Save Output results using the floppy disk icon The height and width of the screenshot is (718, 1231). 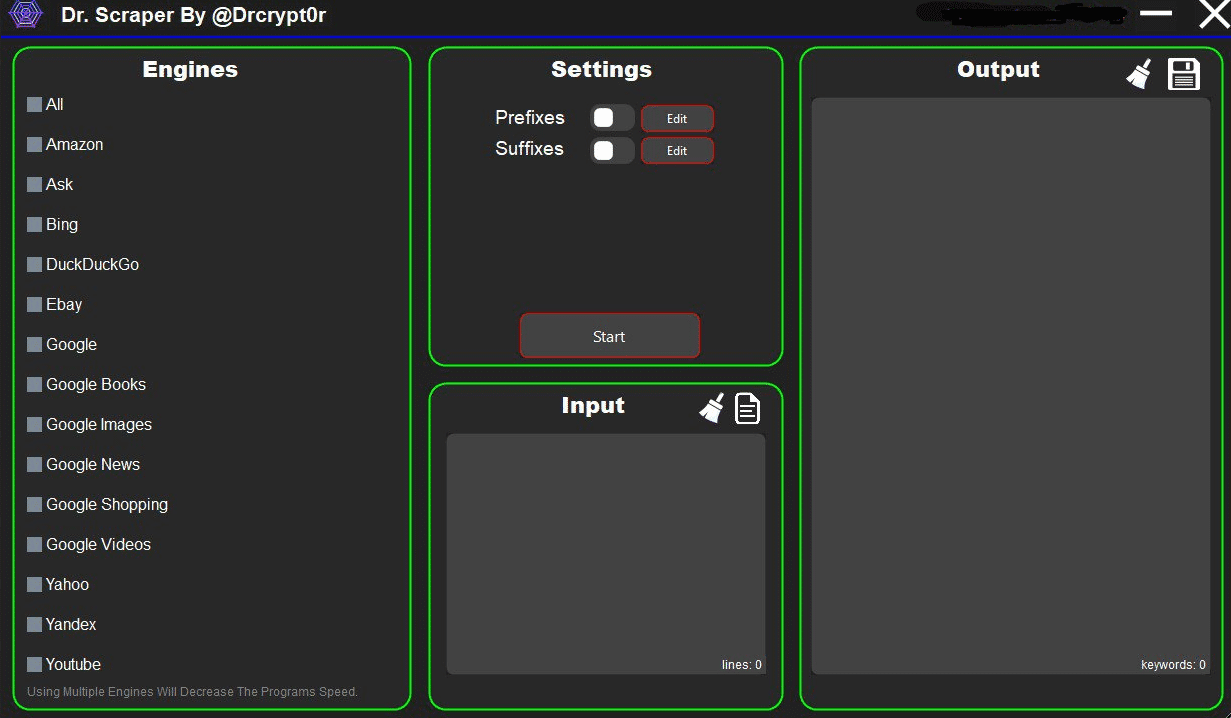click(x=1184, y=73)
